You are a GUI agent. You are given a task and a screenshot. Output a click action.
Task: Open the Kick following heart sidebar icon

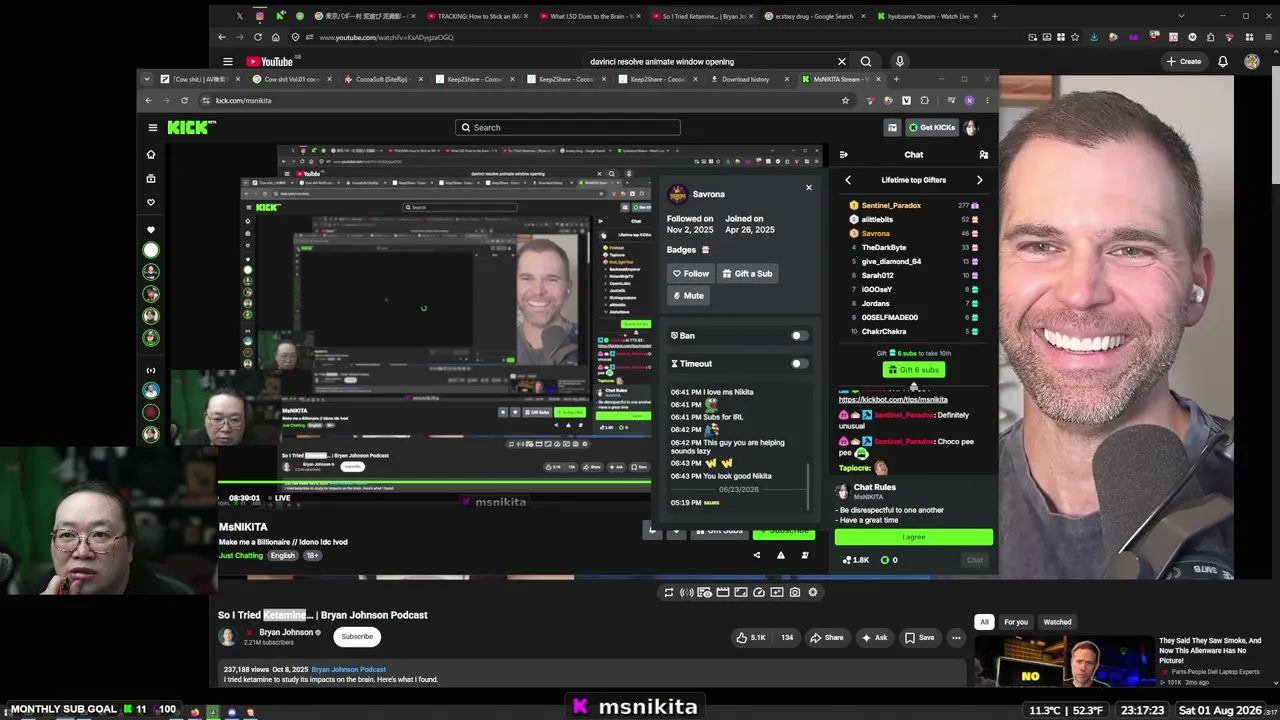tap(151, 202)
